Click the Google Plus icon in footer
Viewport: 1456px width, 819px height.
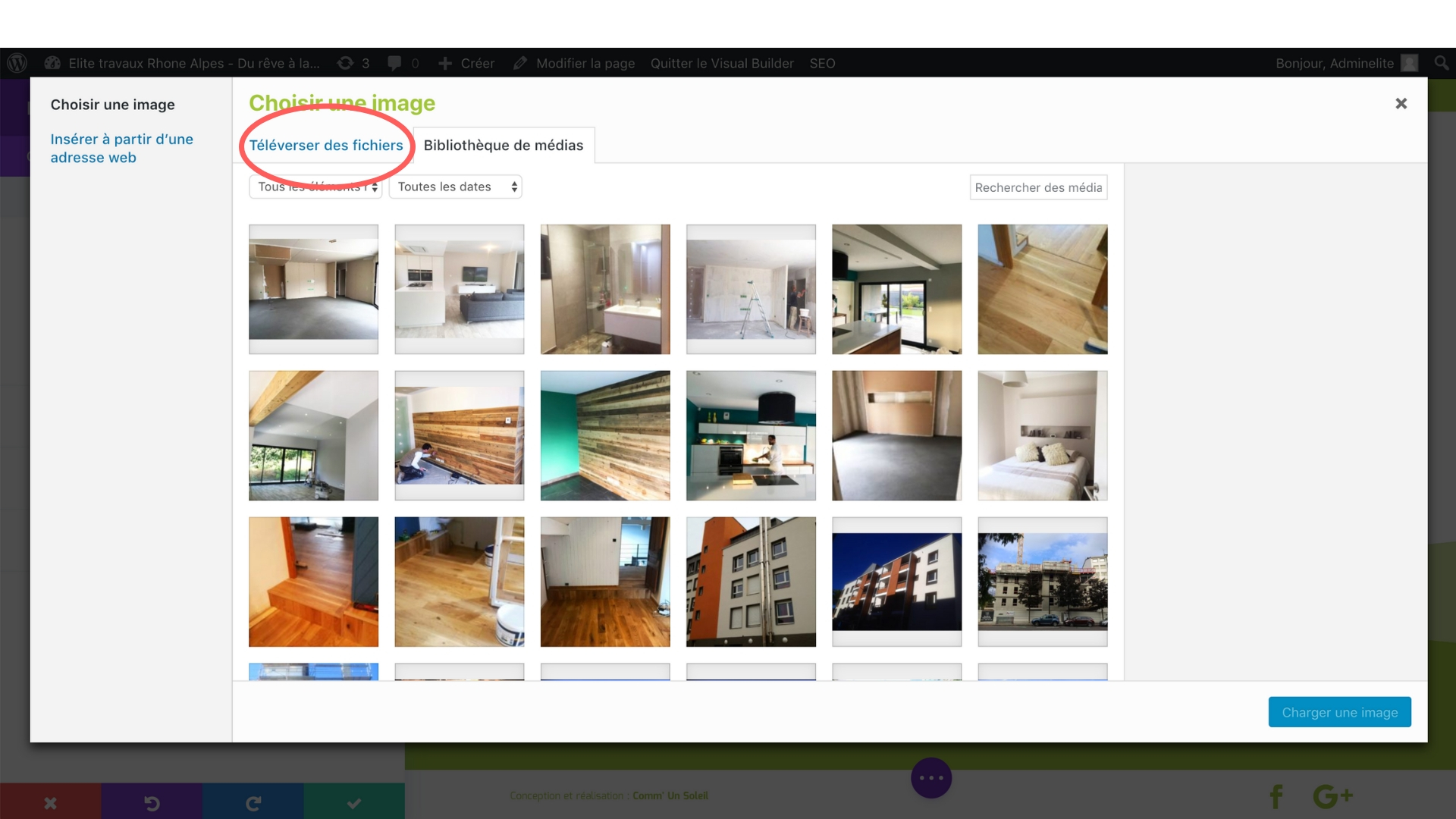click(1332, 796)
